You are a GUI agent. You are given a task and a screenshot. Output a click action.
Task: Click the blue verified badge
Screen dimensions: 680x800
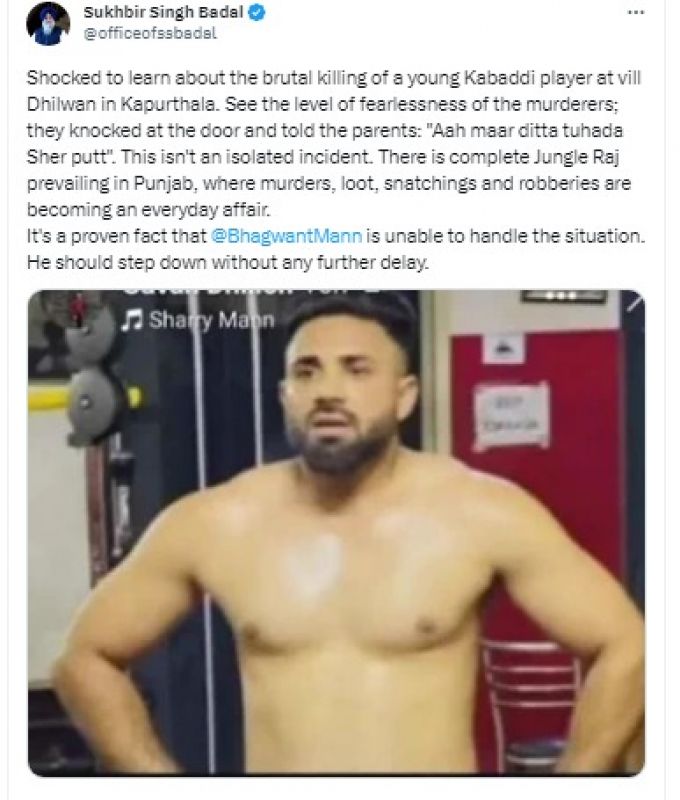(x=256, y=13)
